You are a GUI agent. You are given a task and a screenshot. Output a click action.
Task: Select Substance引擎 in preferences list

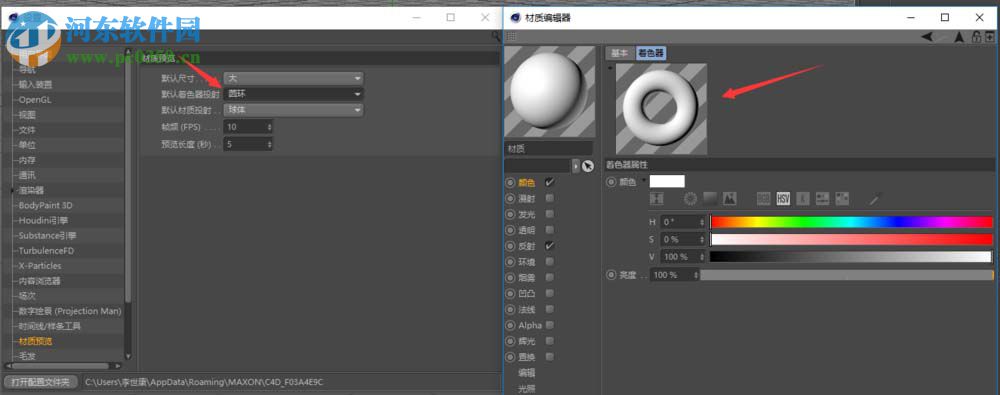point(47,235)
